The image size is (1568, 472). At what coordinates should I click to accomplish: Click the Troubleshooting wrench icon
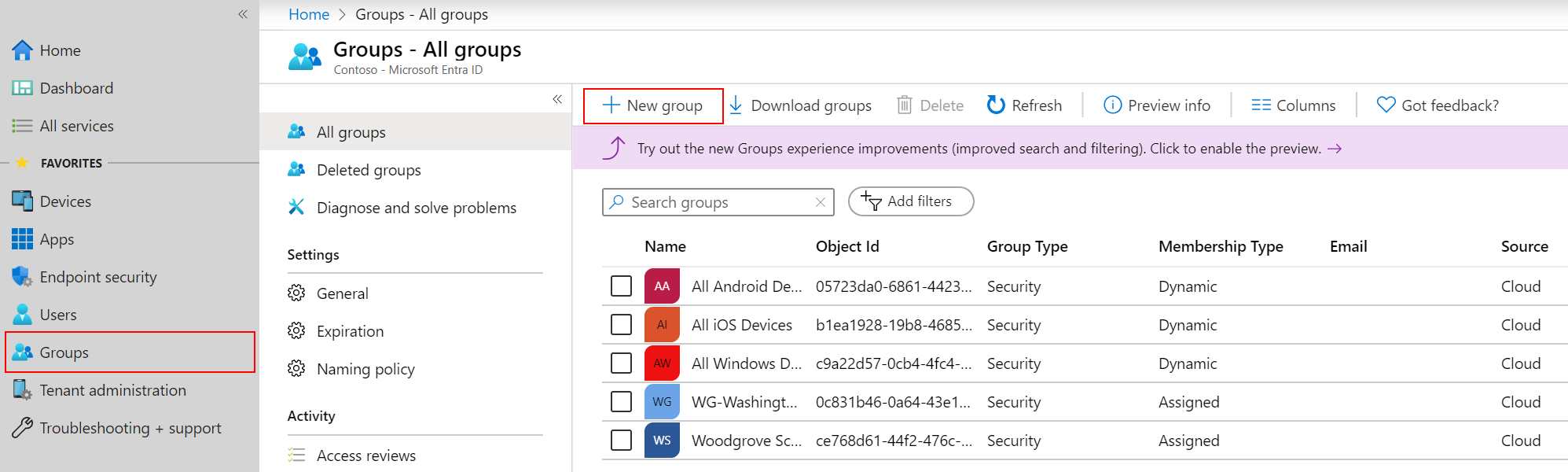pos(22,428)
